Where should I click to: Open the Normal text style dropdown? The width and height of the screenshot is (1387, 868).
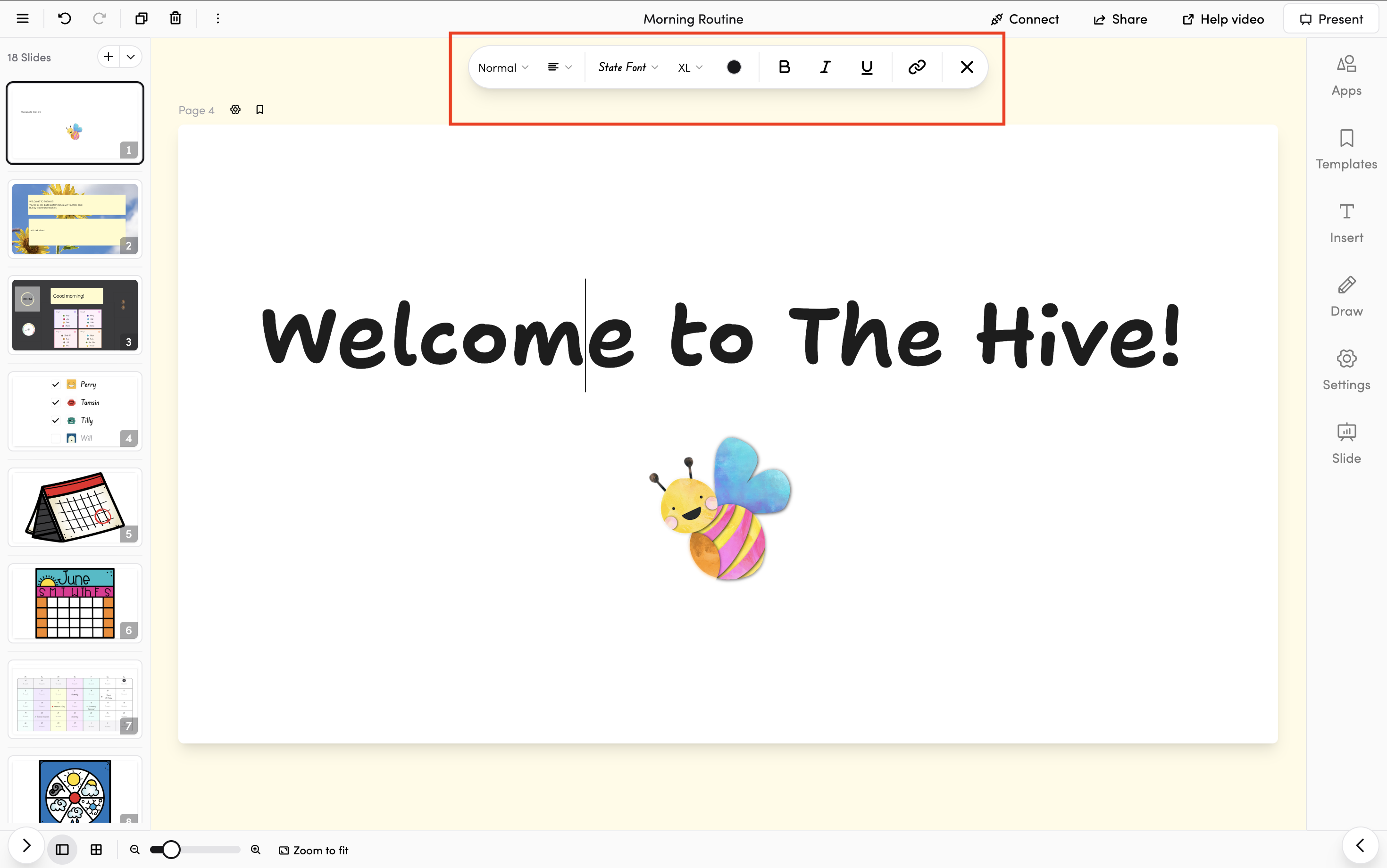click(x=503, y=68)
